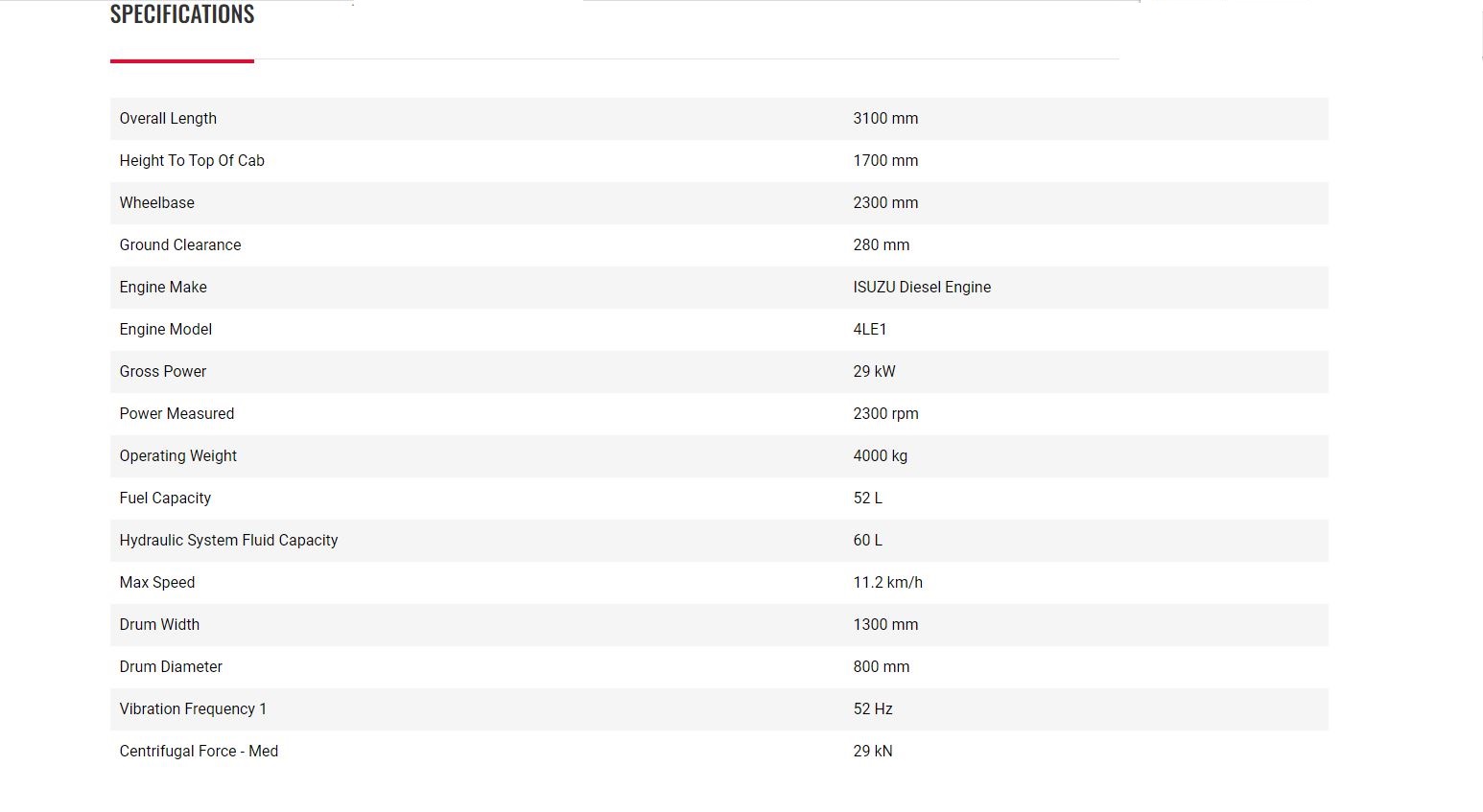Click the Specifications section heading

[x=182, y=14]
